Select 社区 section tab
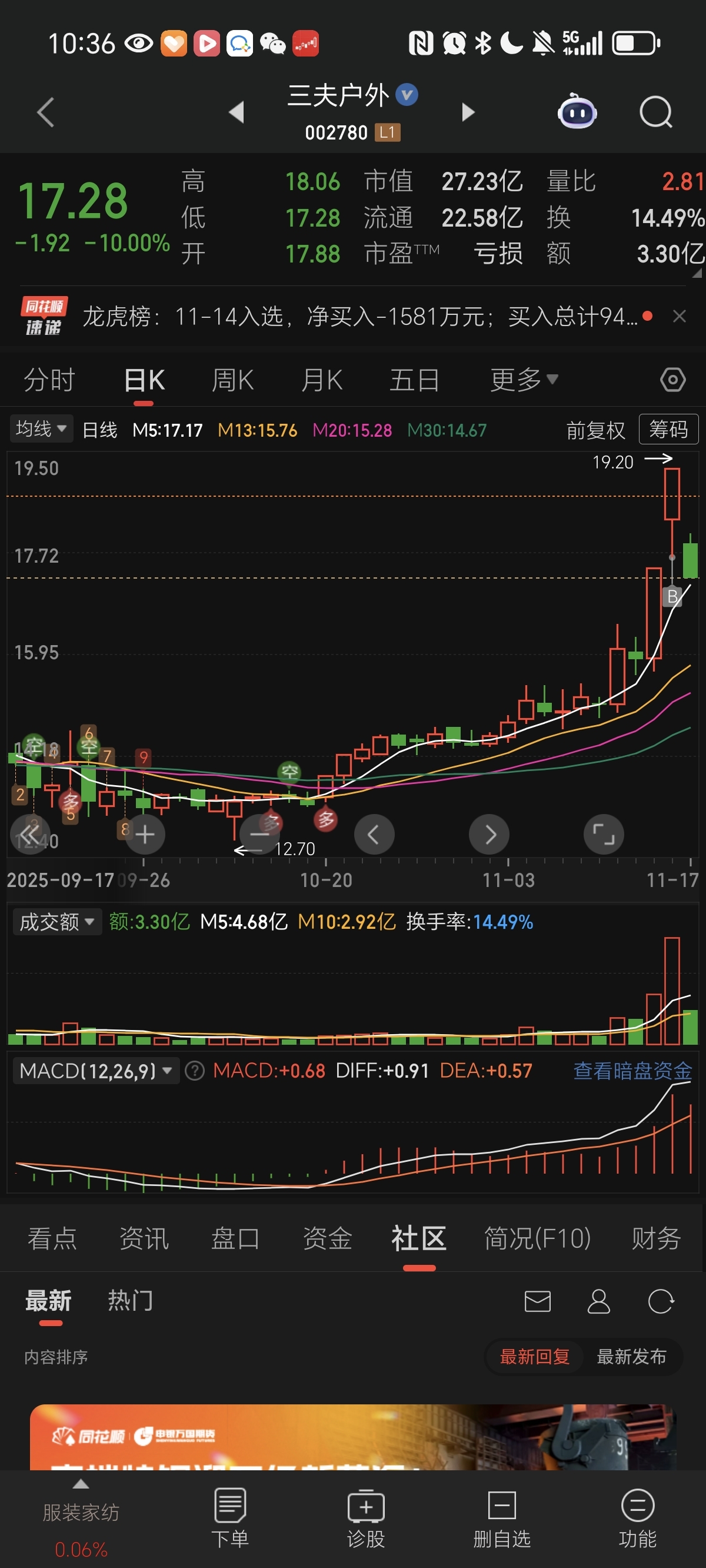The height and width of the screenshot is (1568, 706). coord(419,1238)
